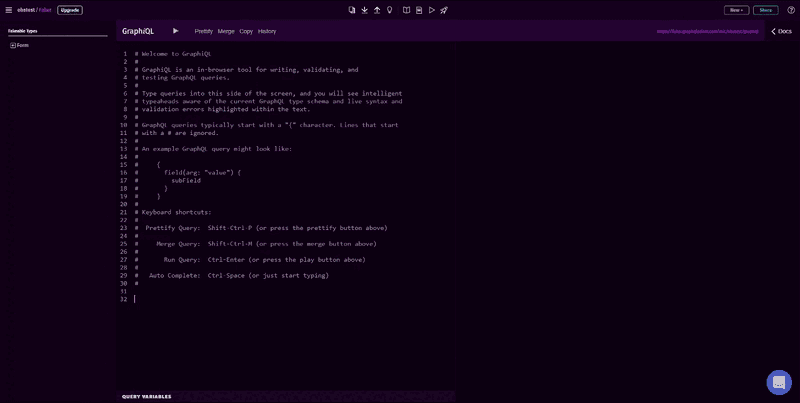Screen dimensions: 800x403
Task: Click the 'Merge Query: Shift-Ctrl-M' line
Action: 256,244
